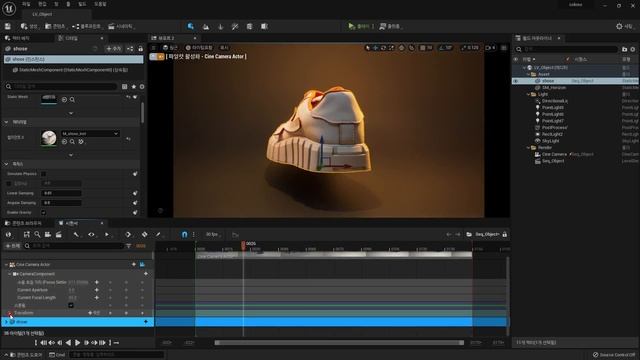Switch to the Details panel tab
This screenshot has height=360, width=640.
point(71,38)
